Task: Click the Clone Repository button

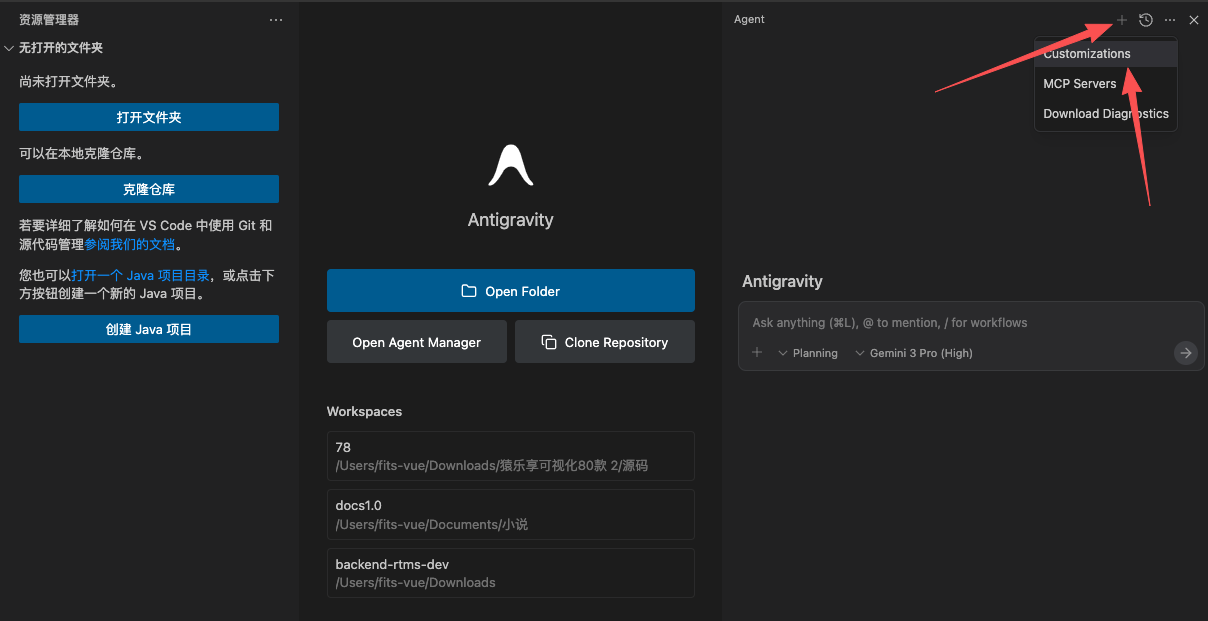Action: [604, 341]
